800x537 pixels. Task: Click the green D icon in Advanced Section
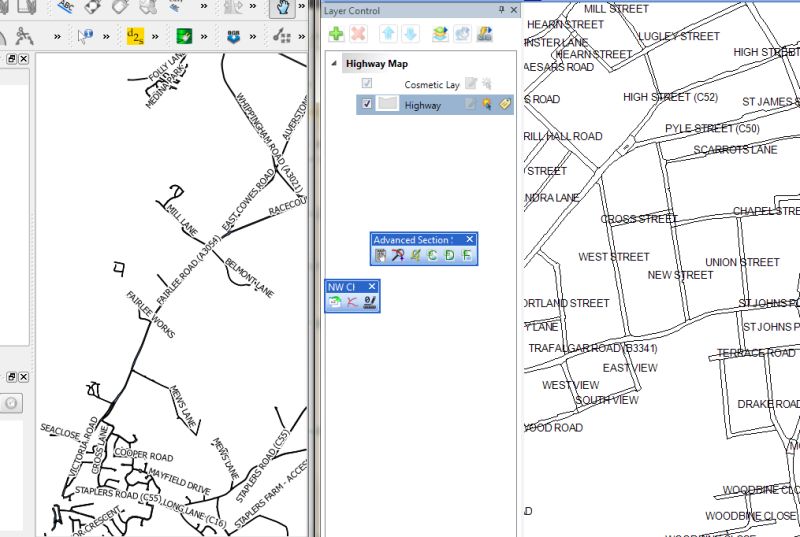click(449, 255)
